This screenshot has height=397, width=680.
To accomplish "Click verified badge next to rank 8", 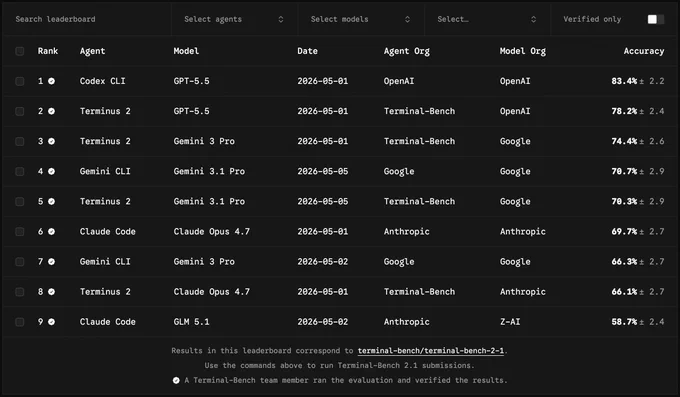I will pyautogui.click(x=51, y=292).
